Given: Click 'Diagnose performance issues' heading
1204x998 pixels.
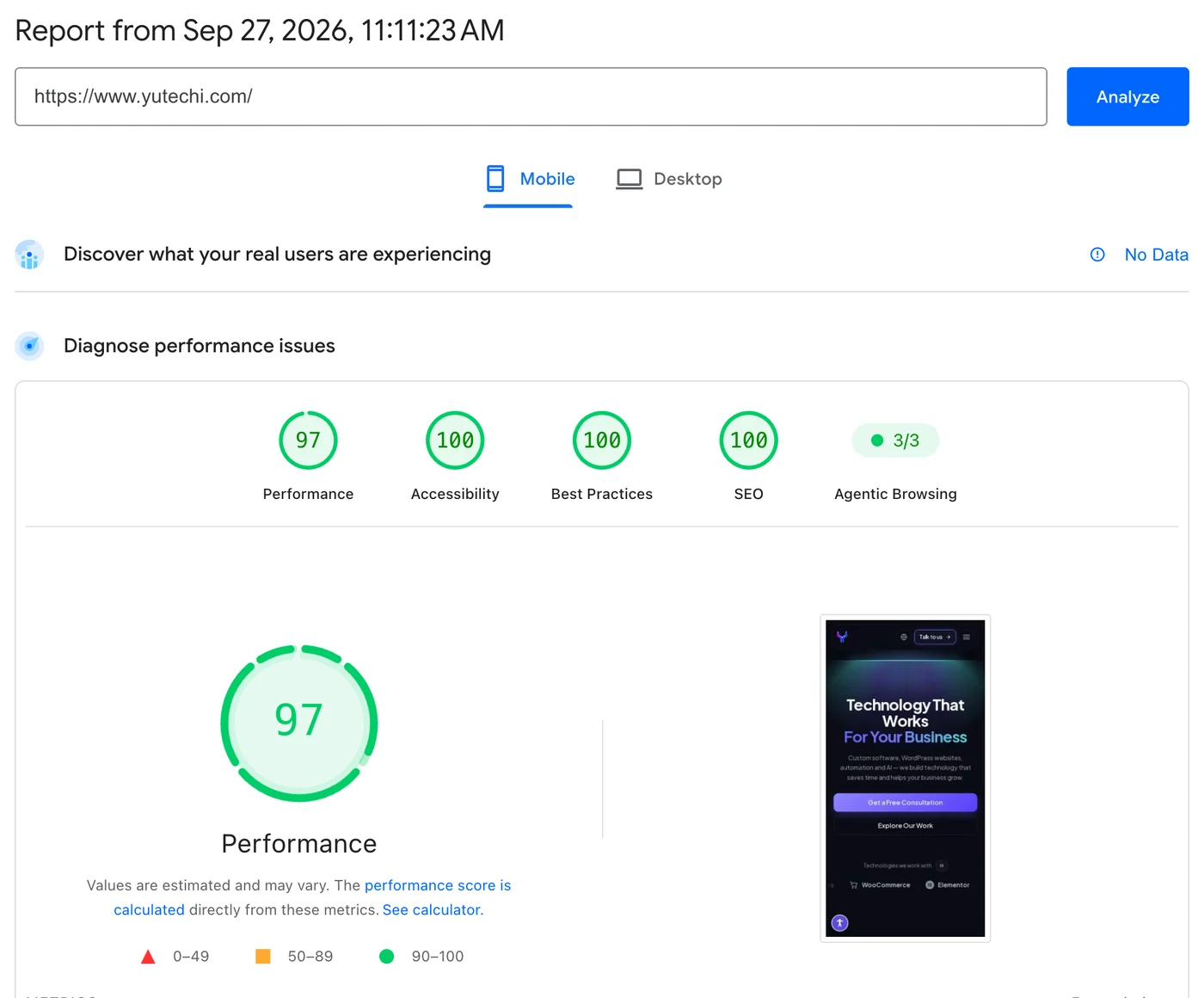Looking at the screenshot, I should pyautogui.click(x=200, y=346).
